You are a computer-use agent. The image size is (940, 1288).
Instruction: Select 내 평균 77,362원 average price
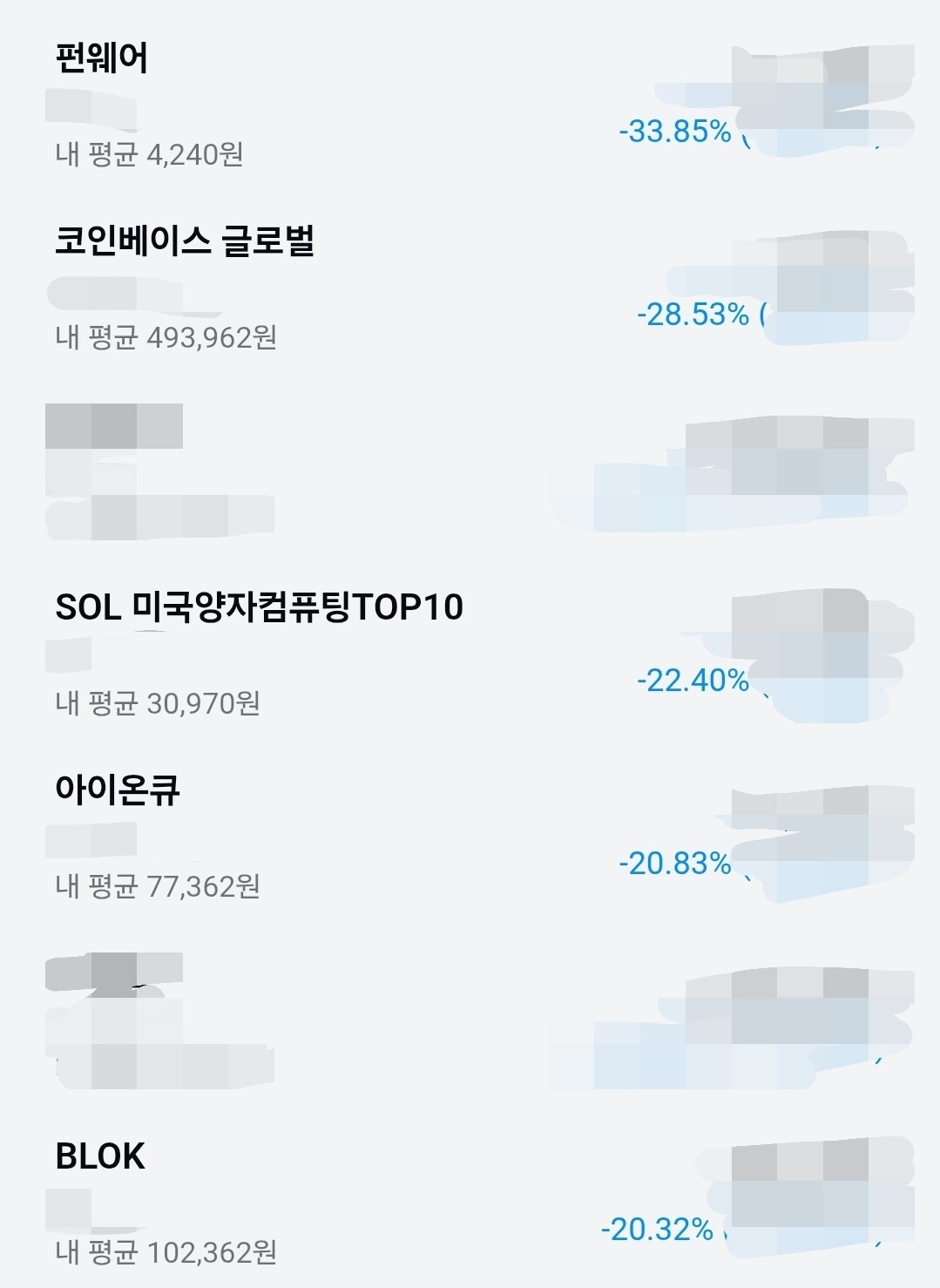158,886
